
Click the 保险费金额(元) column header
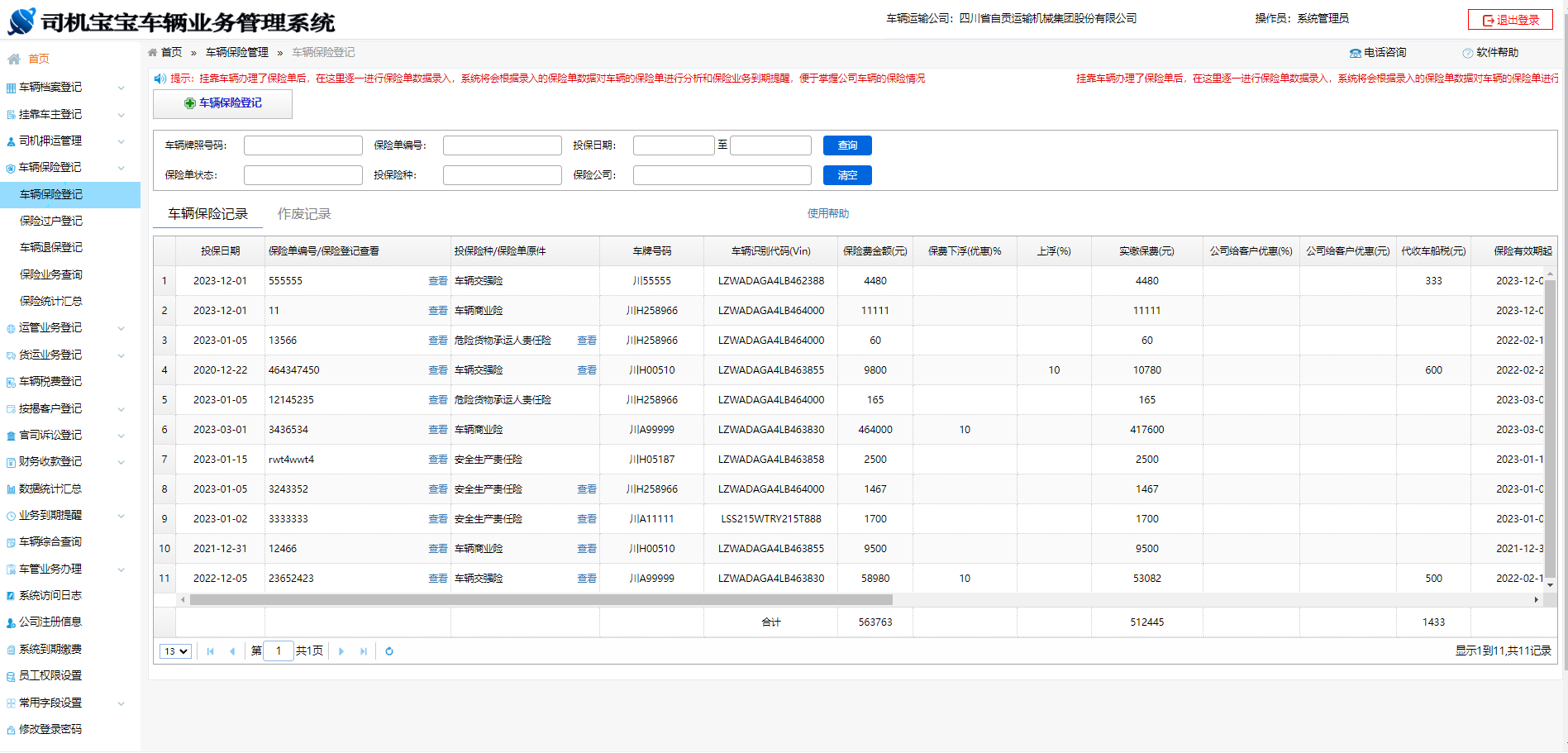(875, 251)
